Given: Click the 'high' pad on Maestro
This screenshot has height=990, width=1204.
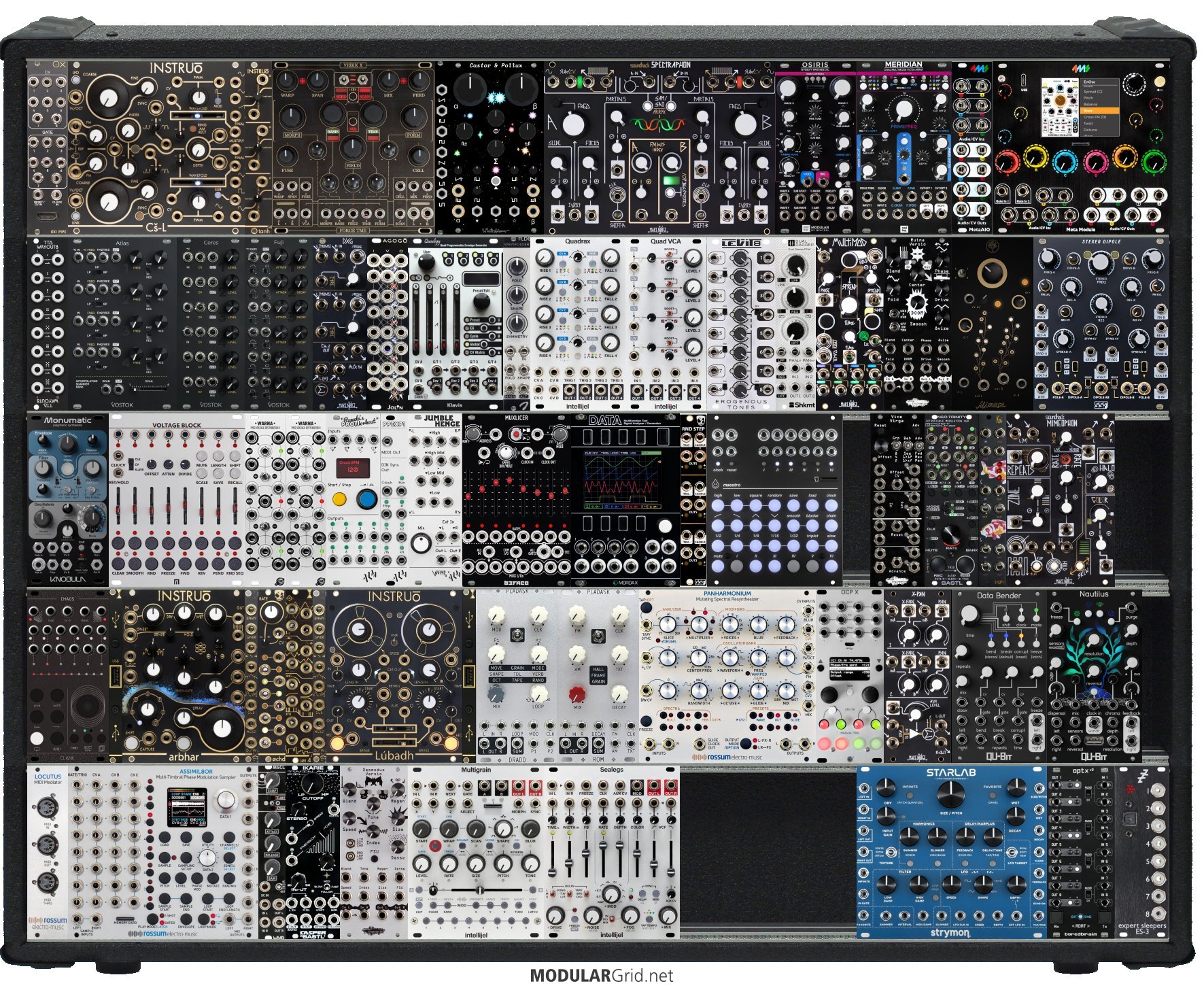Looking at the screenshot, I should (718, 505).
